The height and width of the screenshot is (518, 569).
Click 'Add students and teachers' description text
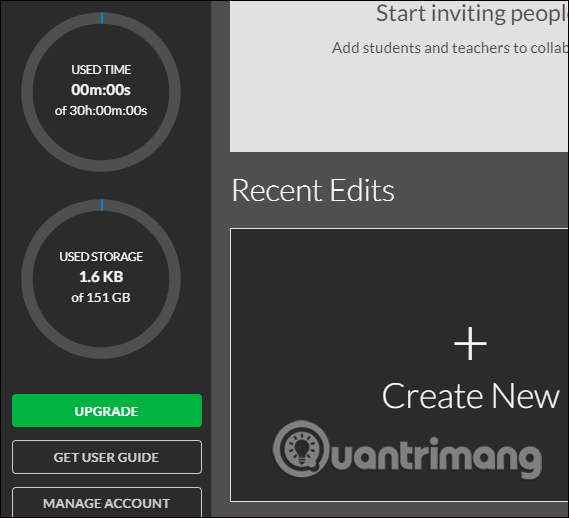coord(450,48)
